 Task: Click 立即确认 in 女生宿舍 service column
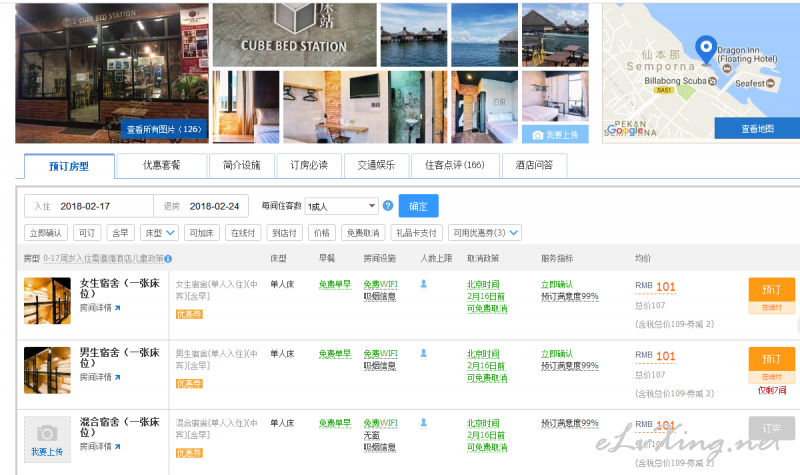click(557, 284)
